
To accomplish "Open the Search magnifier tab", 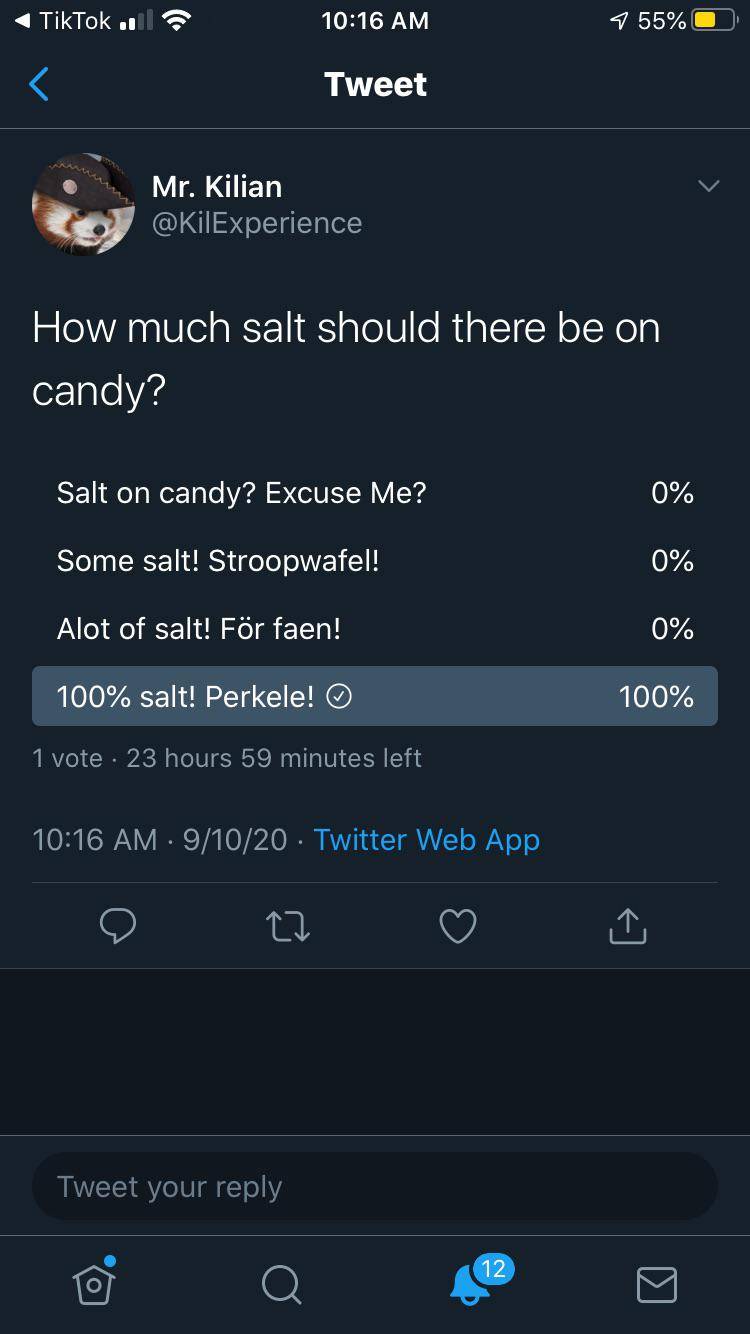I will point(281,1284).
